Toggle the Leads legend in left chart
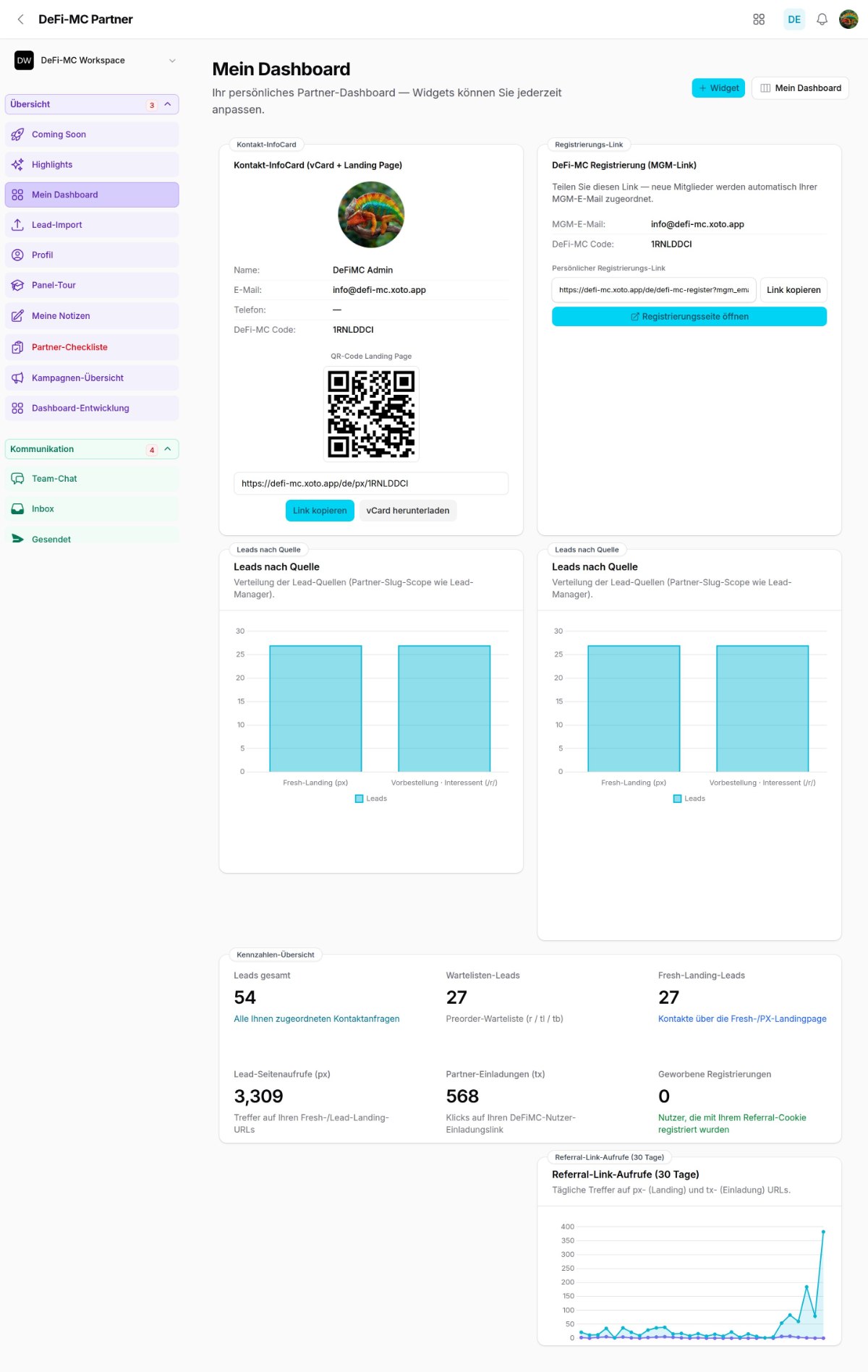Screen dimensions: 868x1372 (x=371, y=798)
